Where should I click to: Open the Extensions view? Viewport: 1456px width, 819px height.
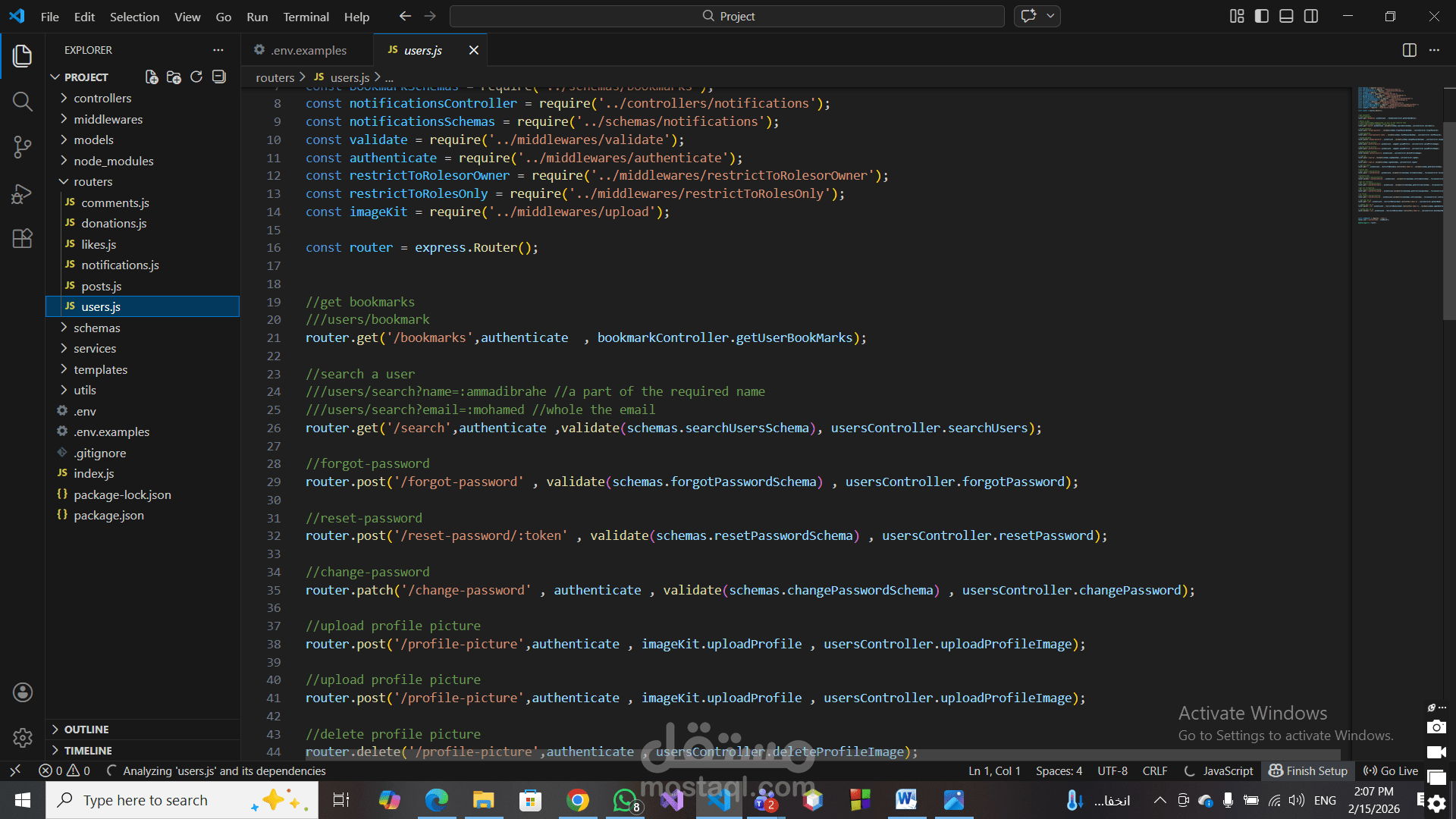(22, 239)
